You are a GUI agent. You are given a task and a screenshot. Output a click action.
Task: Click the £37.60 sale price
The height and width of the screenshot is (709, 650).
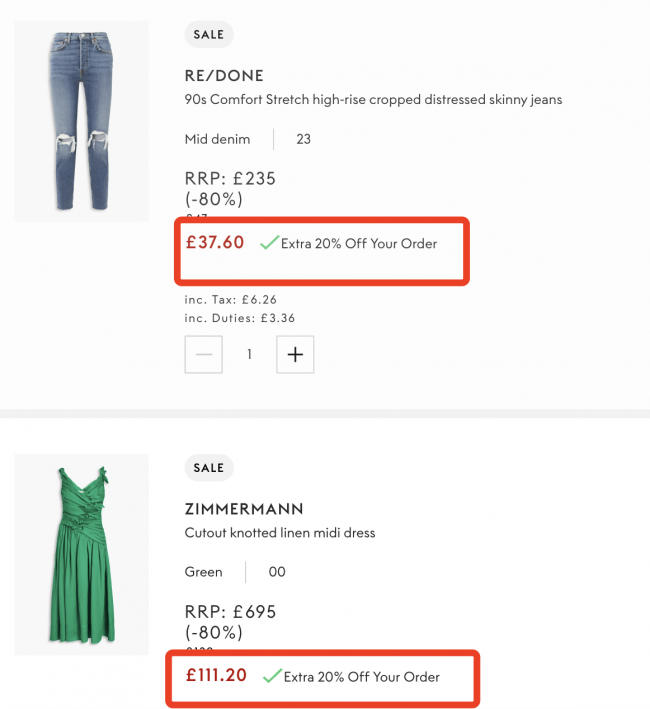coord(215,242)
